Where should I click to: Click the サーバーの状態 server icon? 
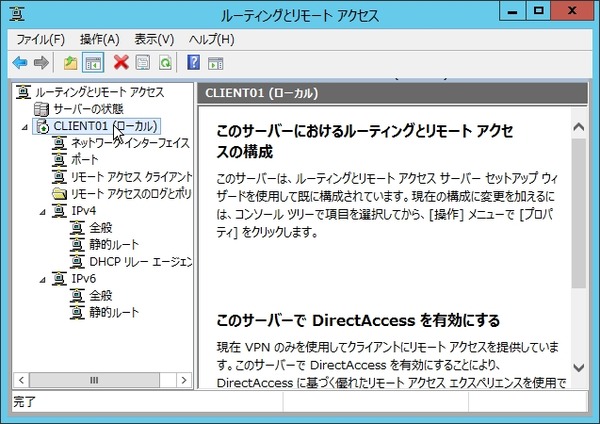[x=41, y=109]
